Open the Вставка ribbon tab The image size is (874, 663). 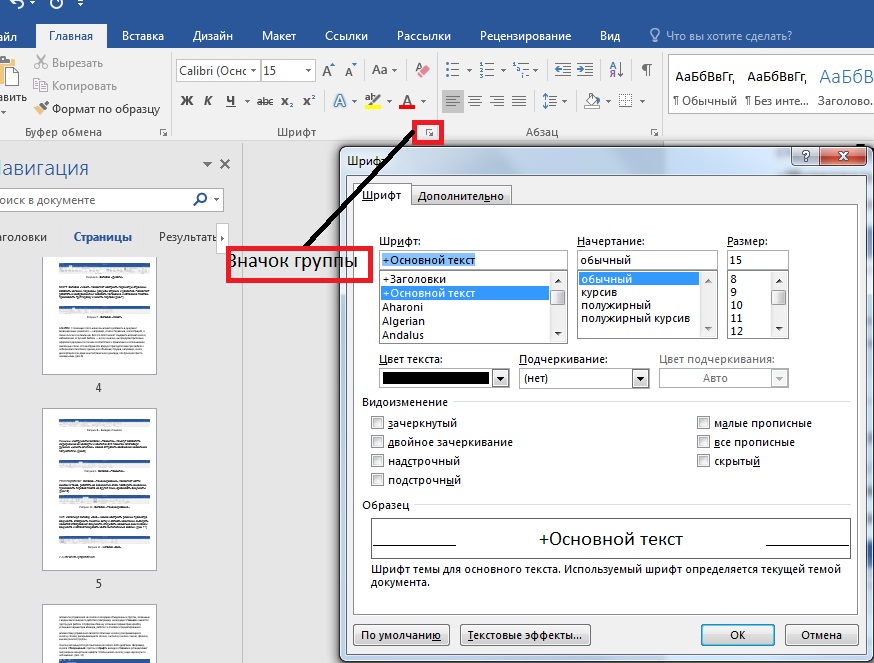143,36
